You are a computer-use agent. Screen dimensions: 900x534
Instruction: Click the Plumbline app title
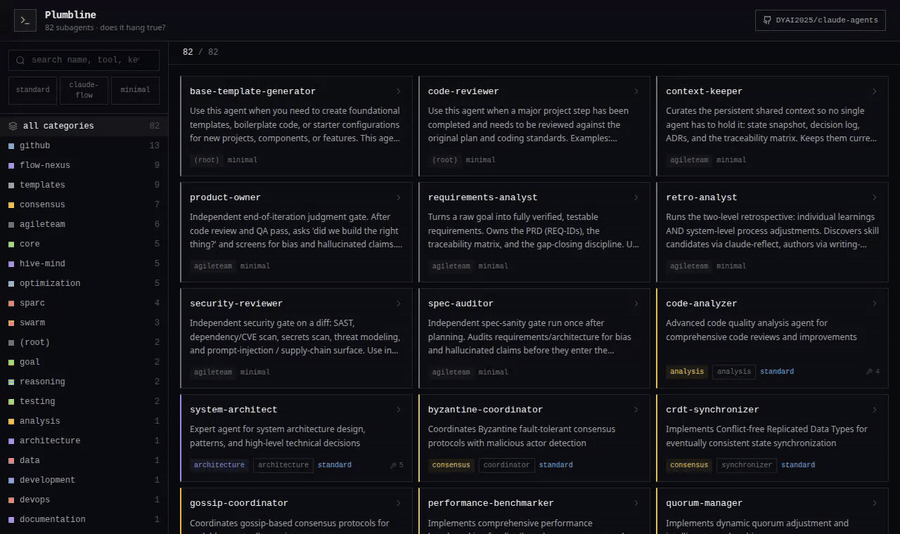71,15
